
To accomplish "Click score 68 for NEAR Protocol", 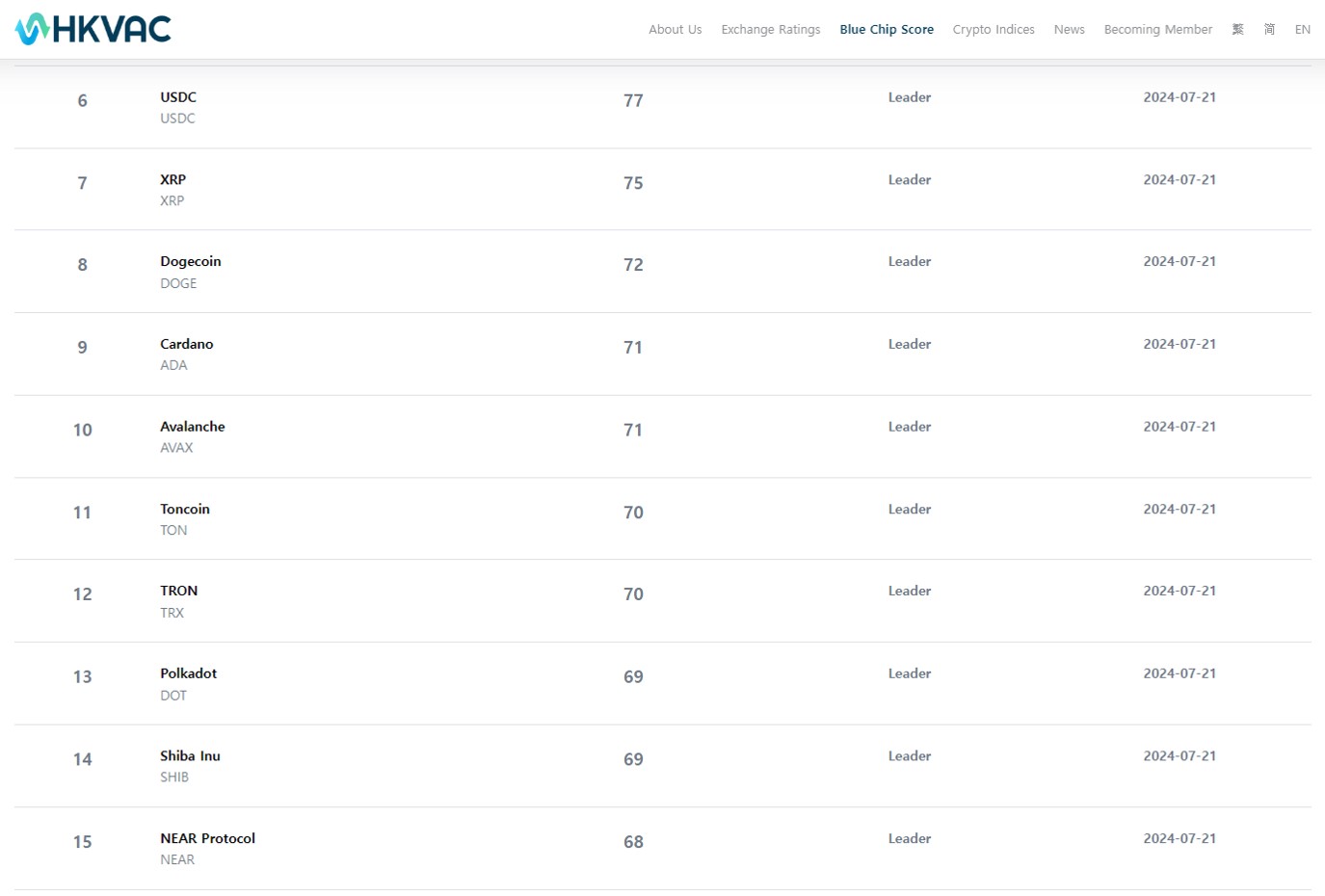I will [633, 842].
